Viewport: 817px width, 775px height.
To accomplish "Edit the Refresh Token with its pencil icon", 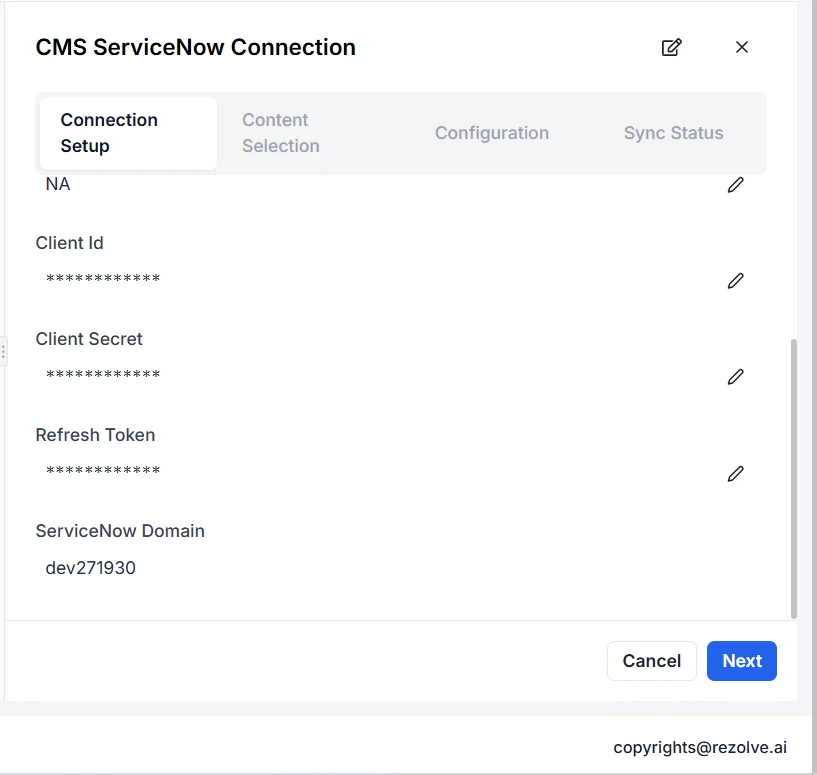I will point(735,473).
